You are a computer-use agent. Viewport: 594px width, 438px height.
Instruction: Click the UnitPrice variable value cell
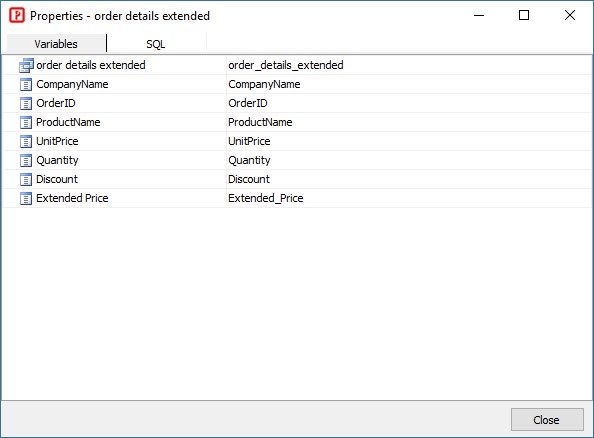coord(409,141)
